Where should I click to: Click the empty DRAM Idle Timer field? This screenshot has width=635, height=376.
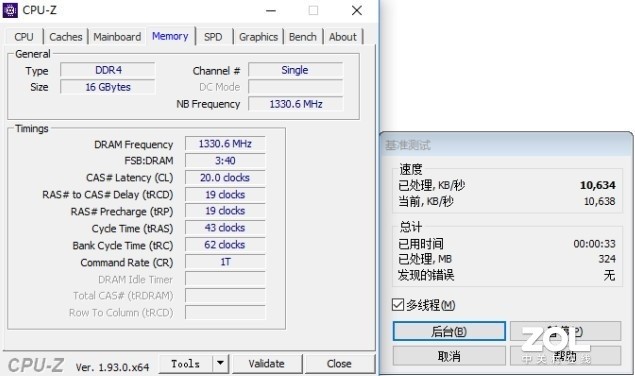[x=225, y=279]
